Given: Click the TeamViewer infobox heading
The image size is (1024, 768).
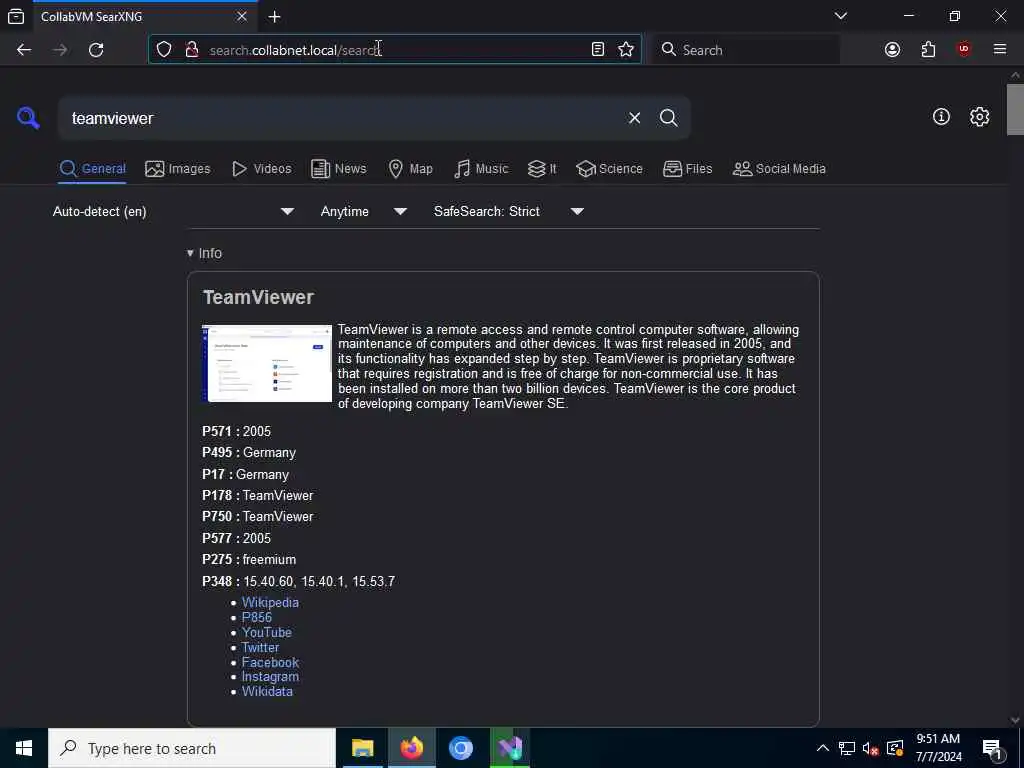Looking at the screenshot, I should coord(258,297).
